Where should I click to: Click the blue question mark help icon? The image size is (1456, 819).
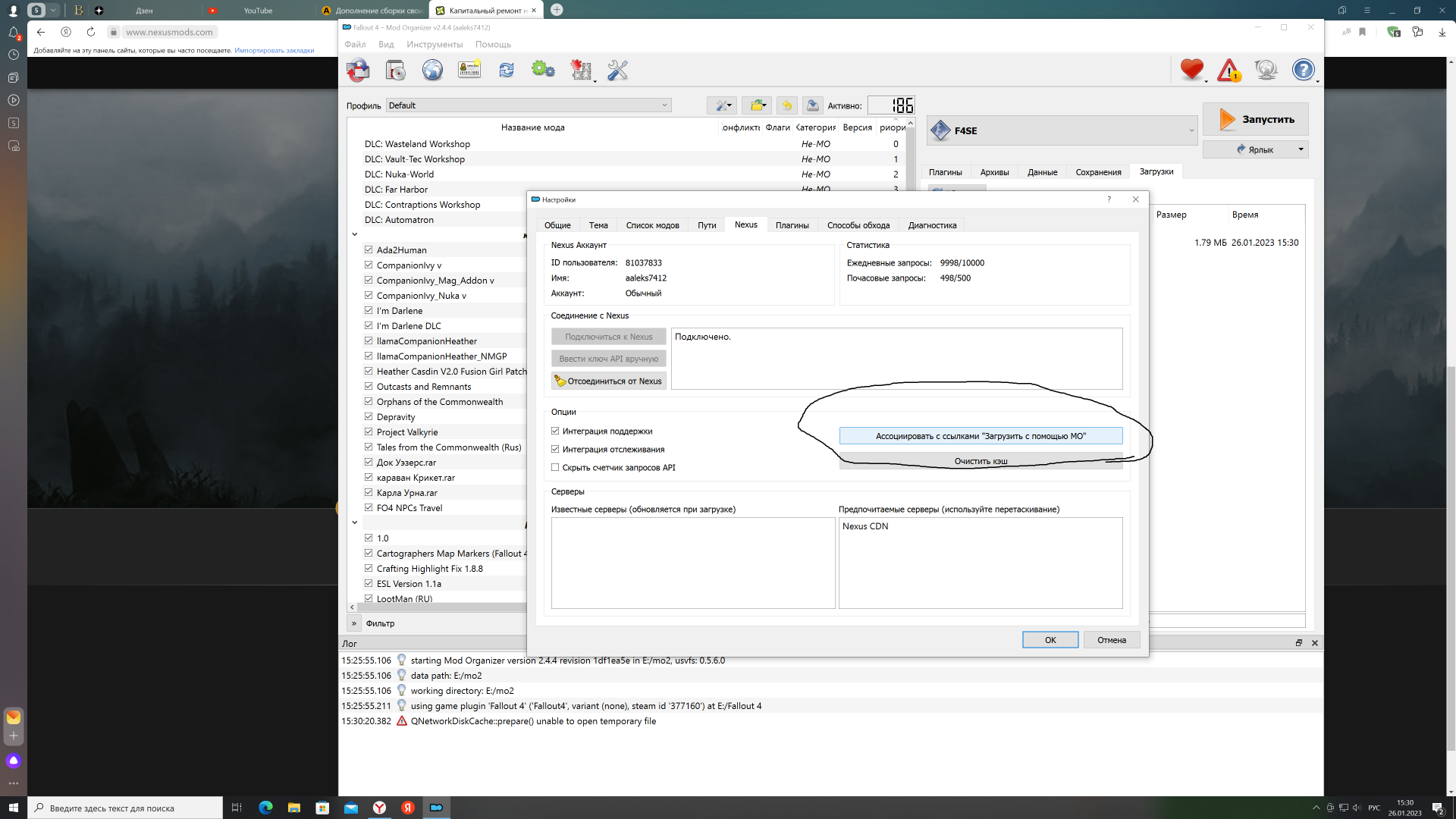tap(1302, 70)
